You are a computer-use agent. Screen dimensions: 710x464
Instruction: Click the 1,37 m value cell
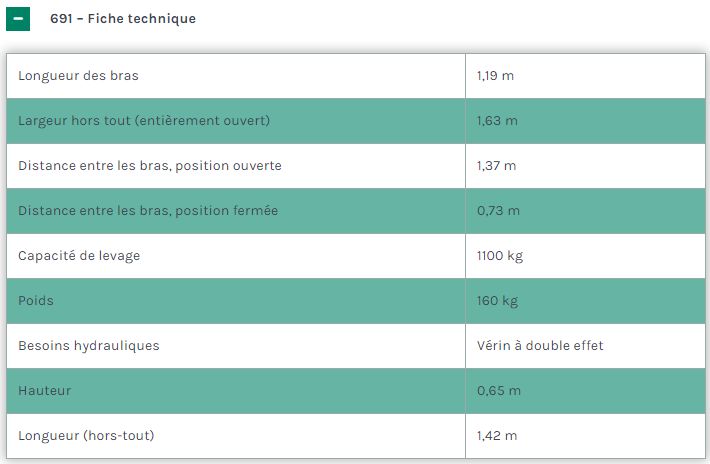click(x=497, y=166)
